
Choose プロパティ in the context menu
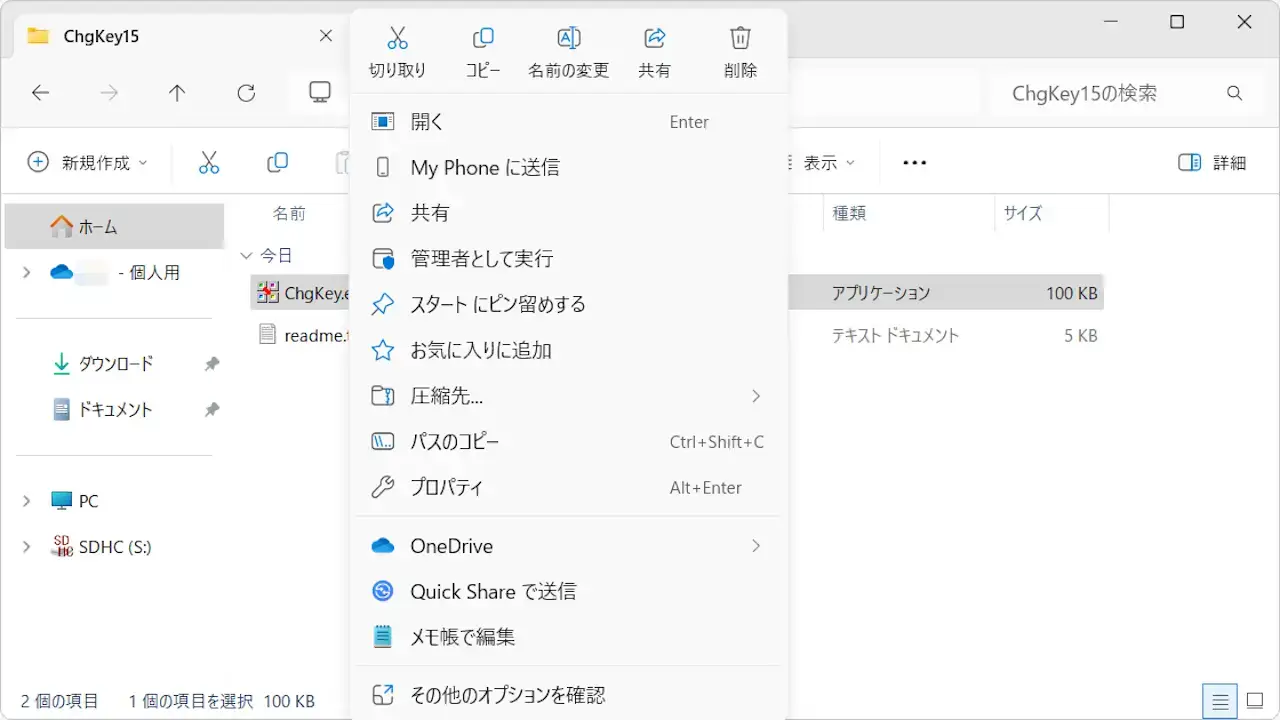pyautogui.click(x=447, y=488)
